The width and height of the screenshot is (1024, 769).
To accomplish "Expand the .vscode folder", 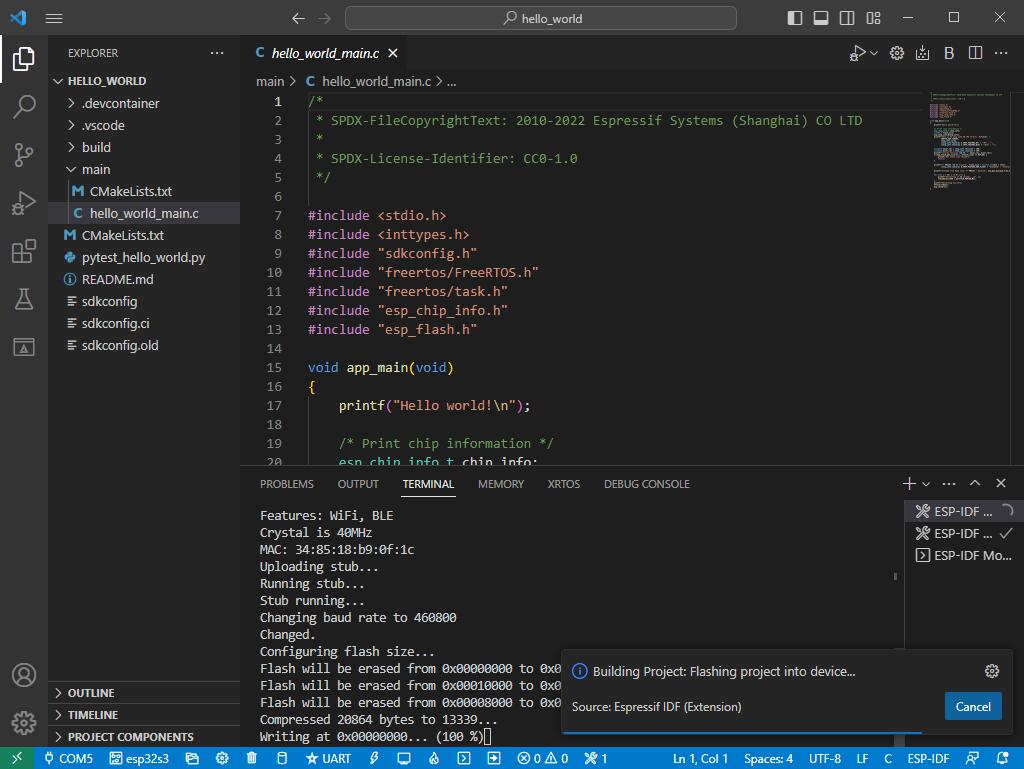I will click(x=103, y=125).
